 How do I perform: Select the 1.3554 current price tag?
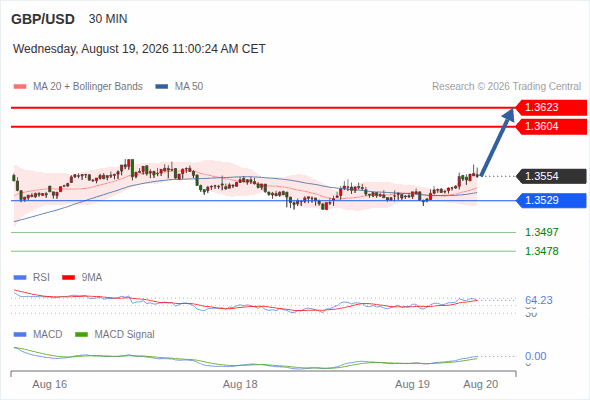551,176
